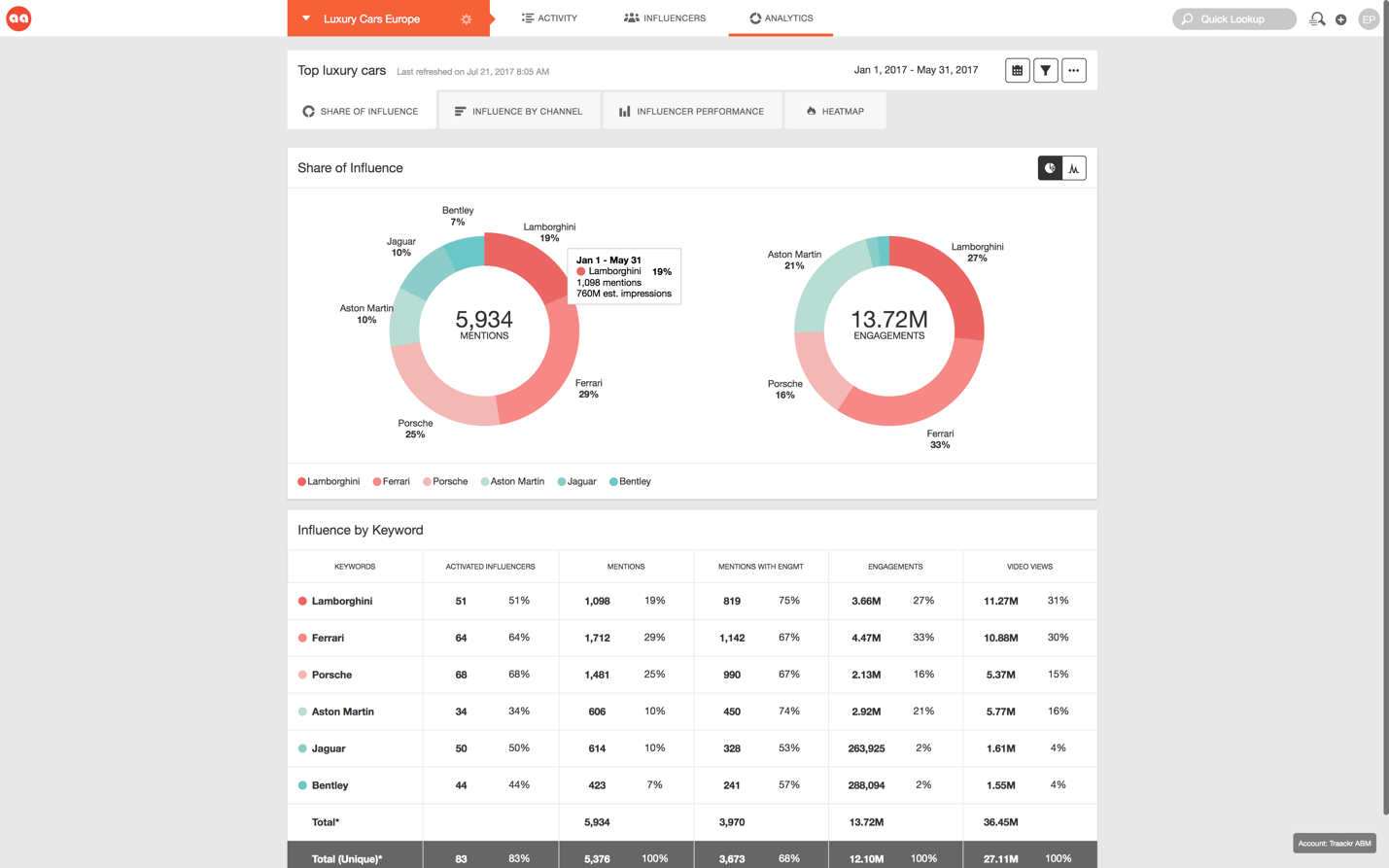
Task: Switch to Influence by Channel tab
Action: point(518,111)
